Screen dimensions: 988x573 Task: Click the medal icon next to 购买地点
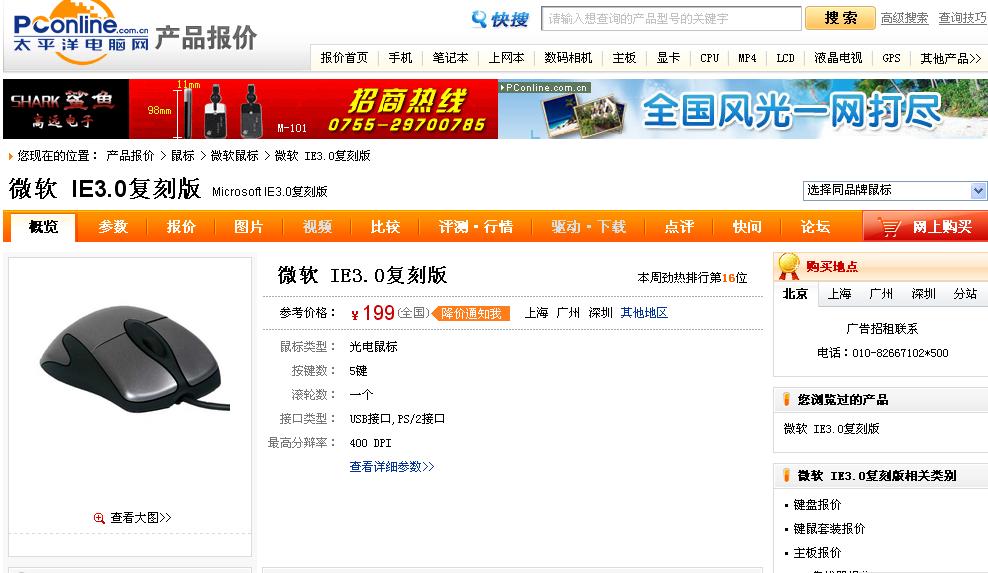coord(788,266)
